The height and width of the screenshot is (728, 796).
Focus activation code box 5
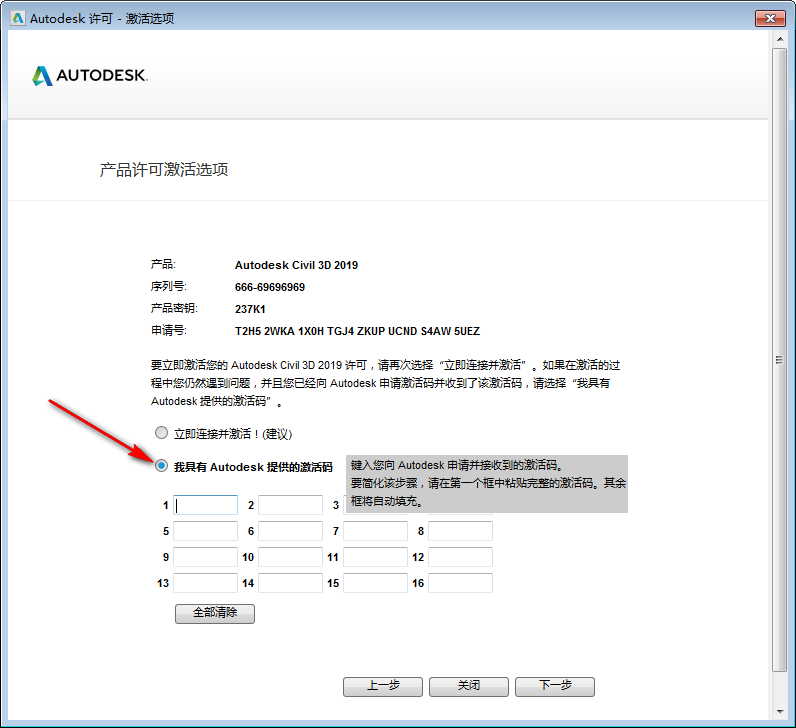(206, 531)
